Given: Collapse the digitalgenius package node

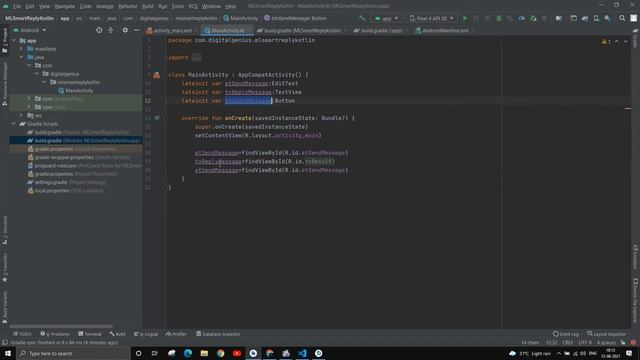Looking at the screenshot, I should 37,74.
